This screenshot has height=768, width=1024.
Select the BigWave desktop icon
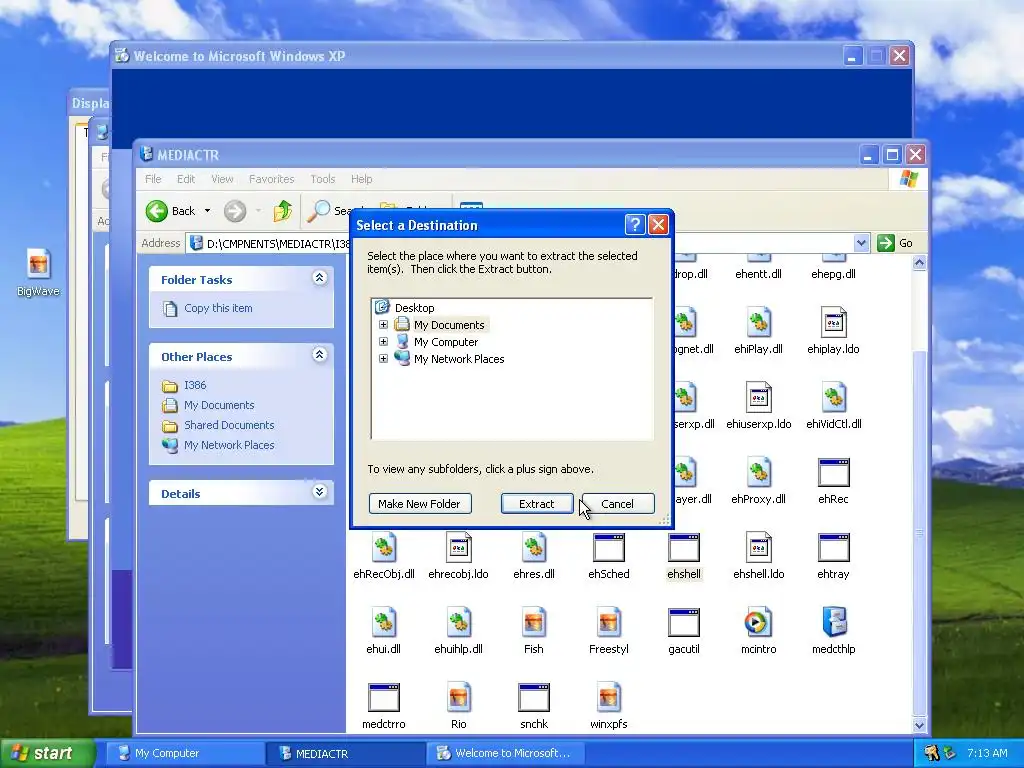pos(38,272)
